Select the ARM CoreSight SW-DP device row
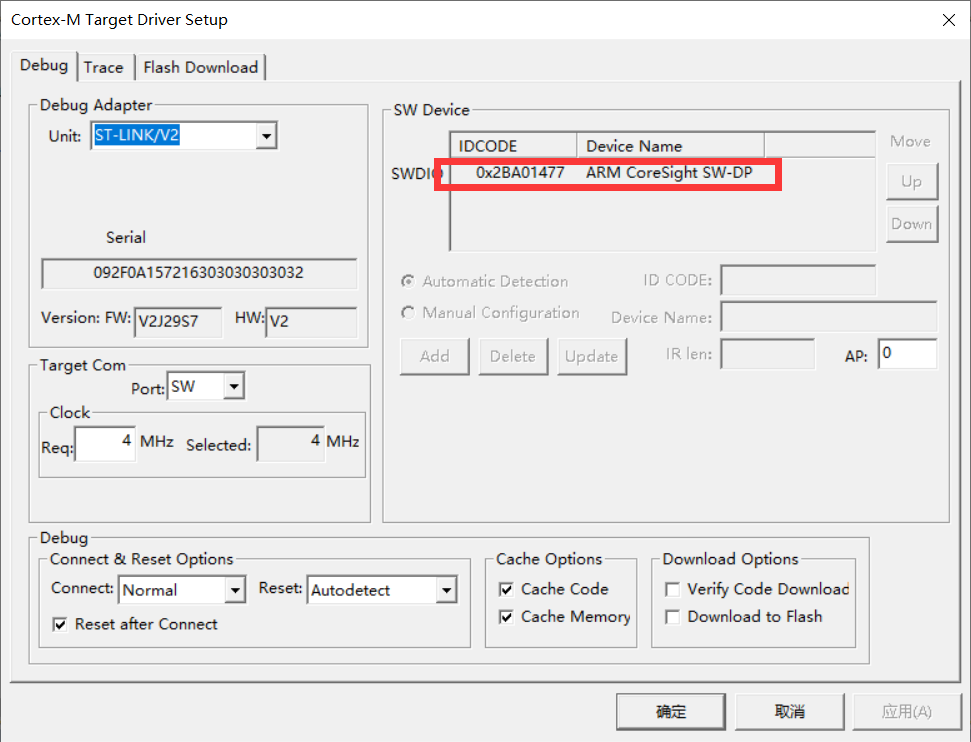 click(608, 173)
